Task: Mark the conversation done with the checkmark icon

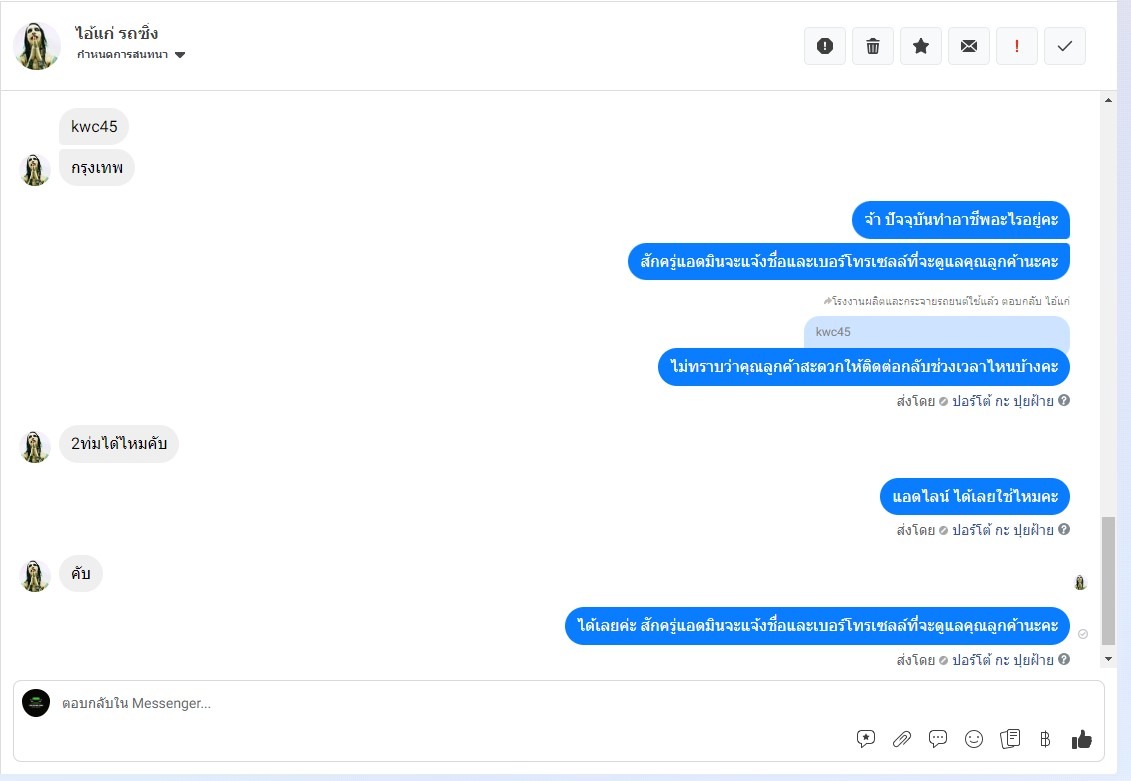Action: point(1065,46)
